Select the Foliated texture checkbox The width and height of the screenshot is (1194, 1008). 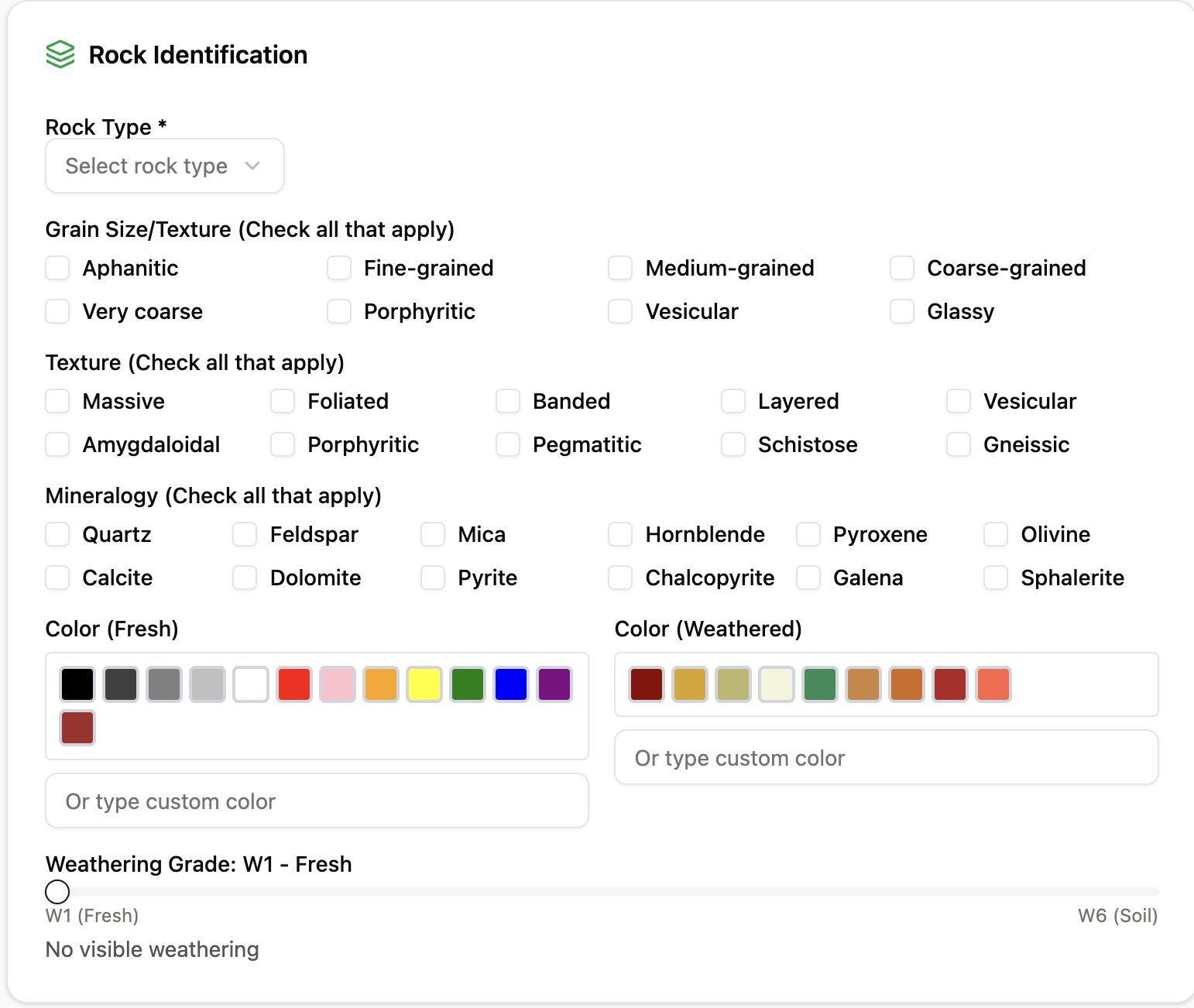[283, 401]
